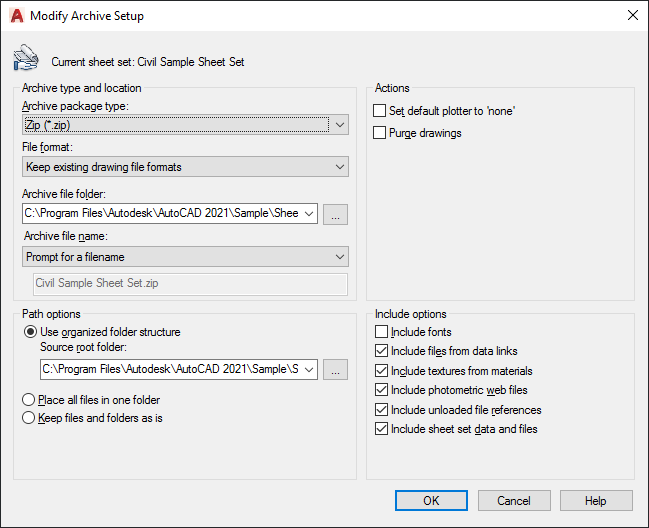The width and height of the screenshot is (649, 528).
Task: Uncheck Include files from data links
Action: pos(381,351)
